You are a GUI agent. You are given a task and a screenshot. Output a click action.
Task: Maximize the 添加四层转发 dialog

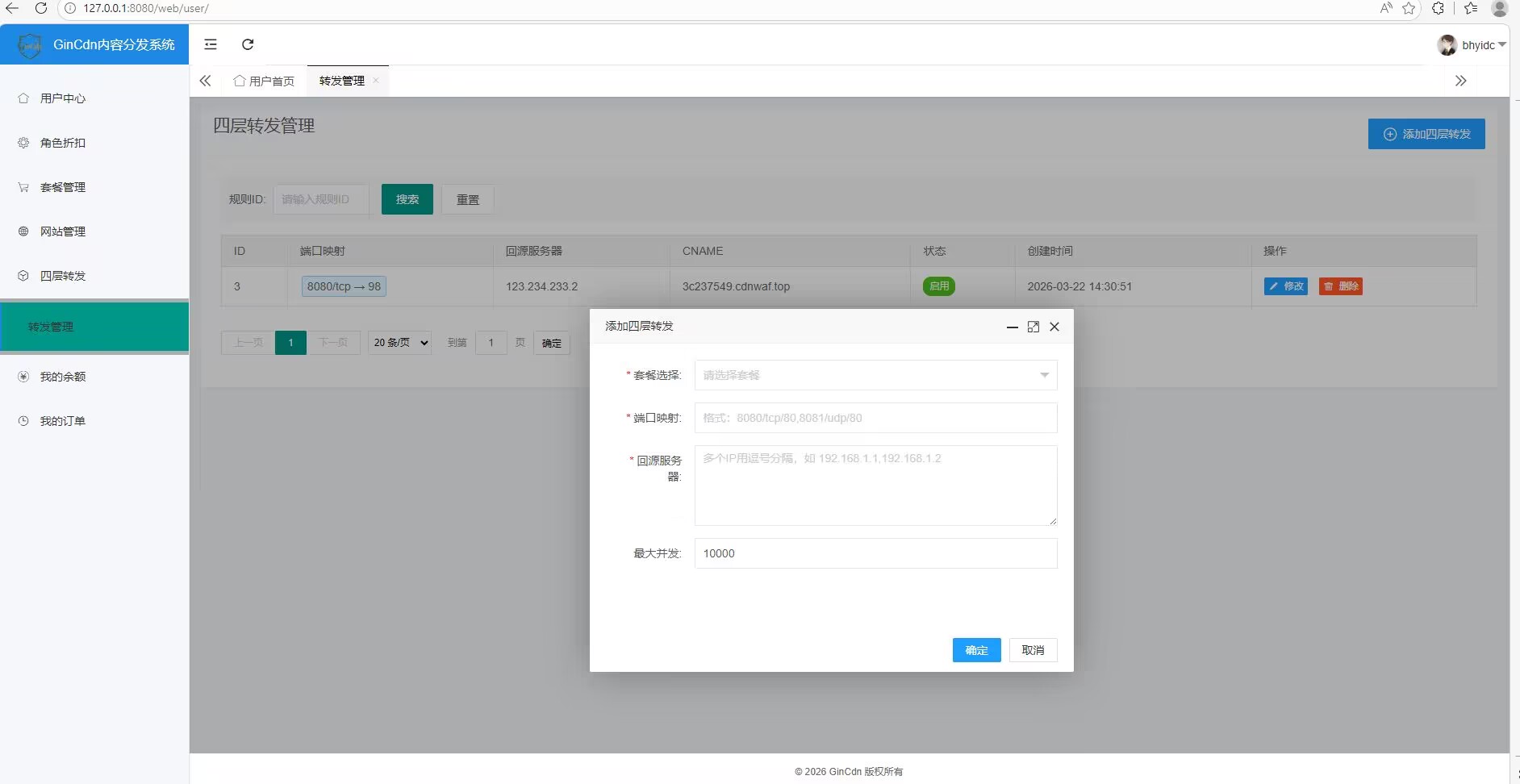(1033, 327)
